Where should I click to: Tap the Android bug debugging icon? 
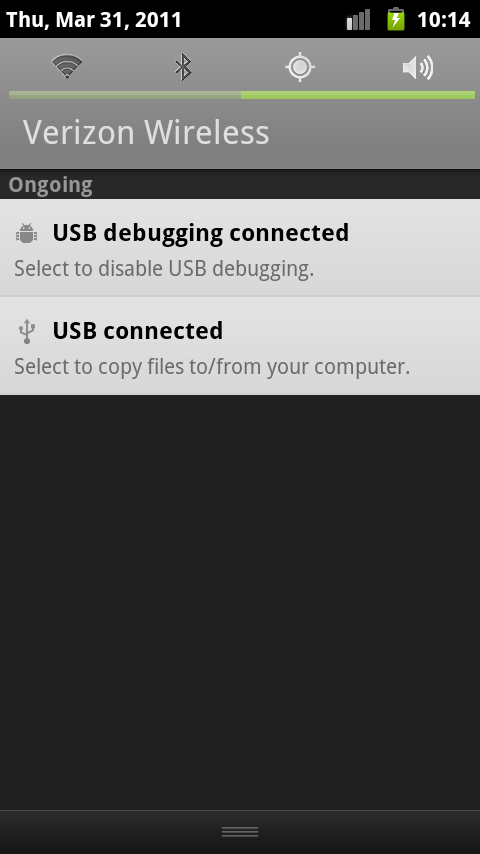(27, 233)
